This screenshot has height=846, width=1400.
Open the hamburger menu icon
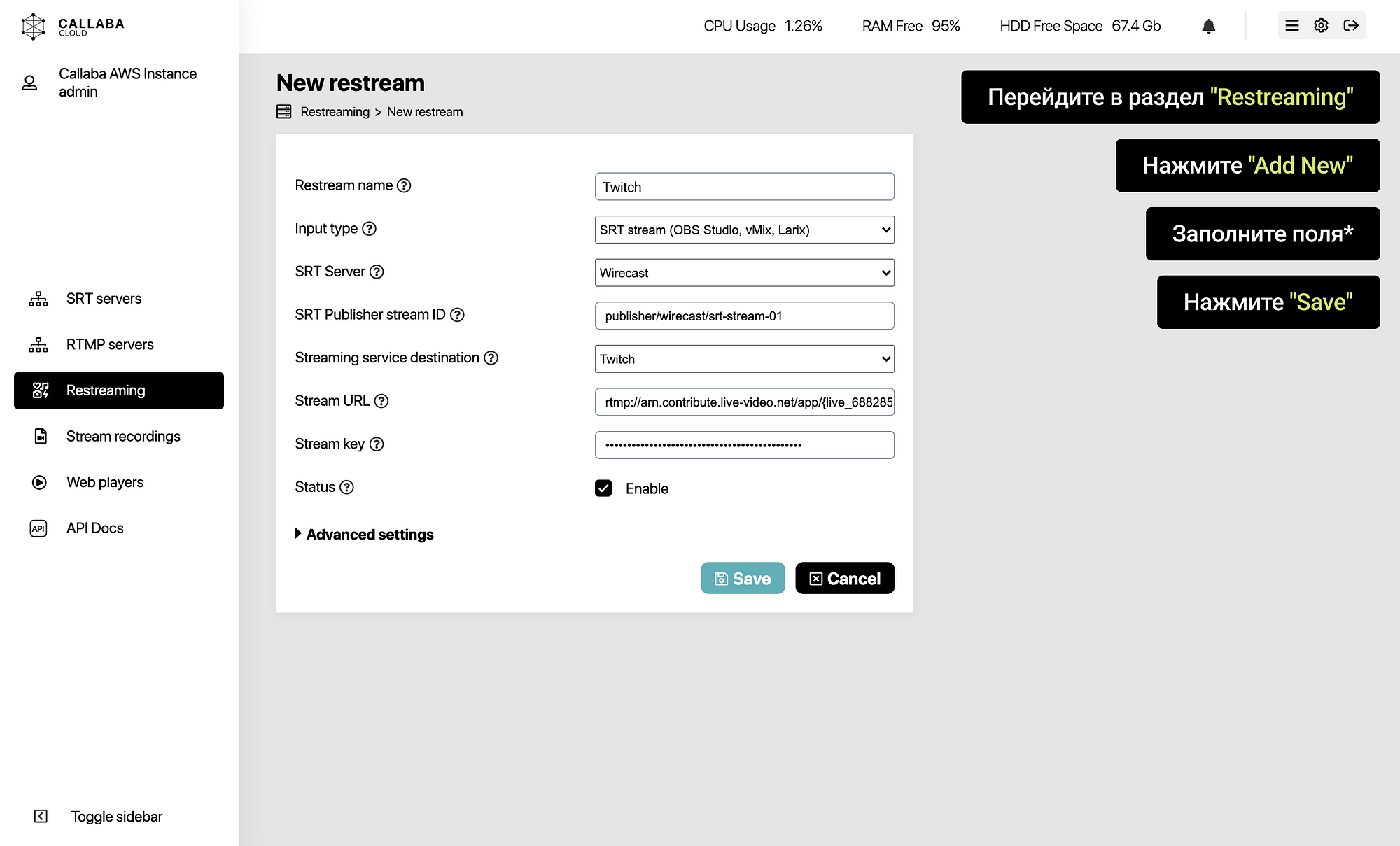(1292, 26)
